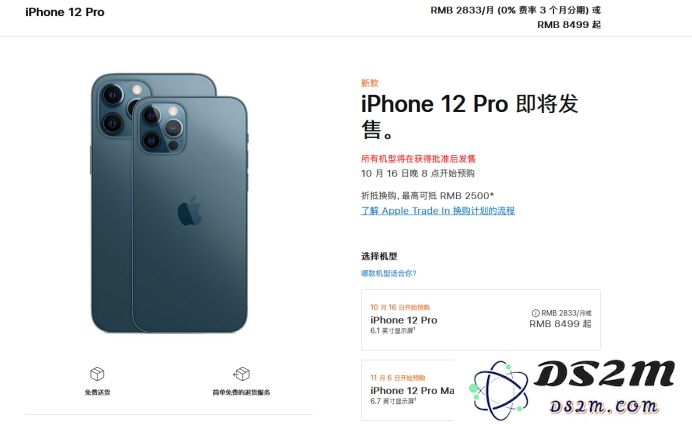Click the free returns package icon
The height and width of the screenshot is (424, 692).
tap(241, 374)
